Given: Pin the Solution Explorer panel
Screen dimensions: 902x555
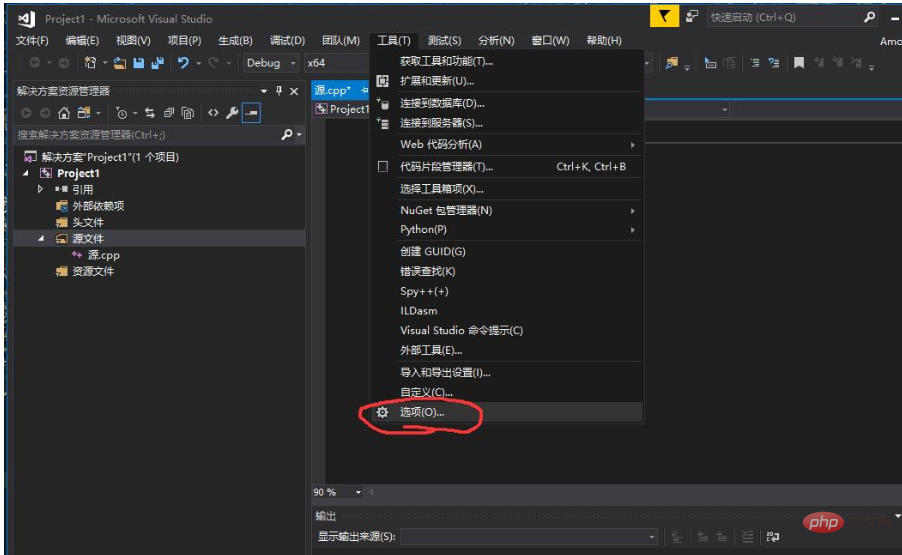Looking at the screenshot, I should (x=279, y=91).
